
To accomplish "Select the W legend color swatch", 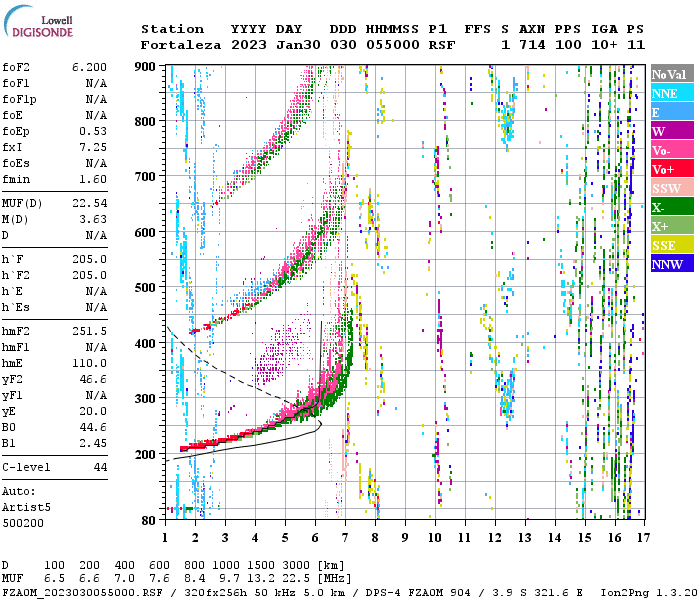I will (x=672, y=131).
